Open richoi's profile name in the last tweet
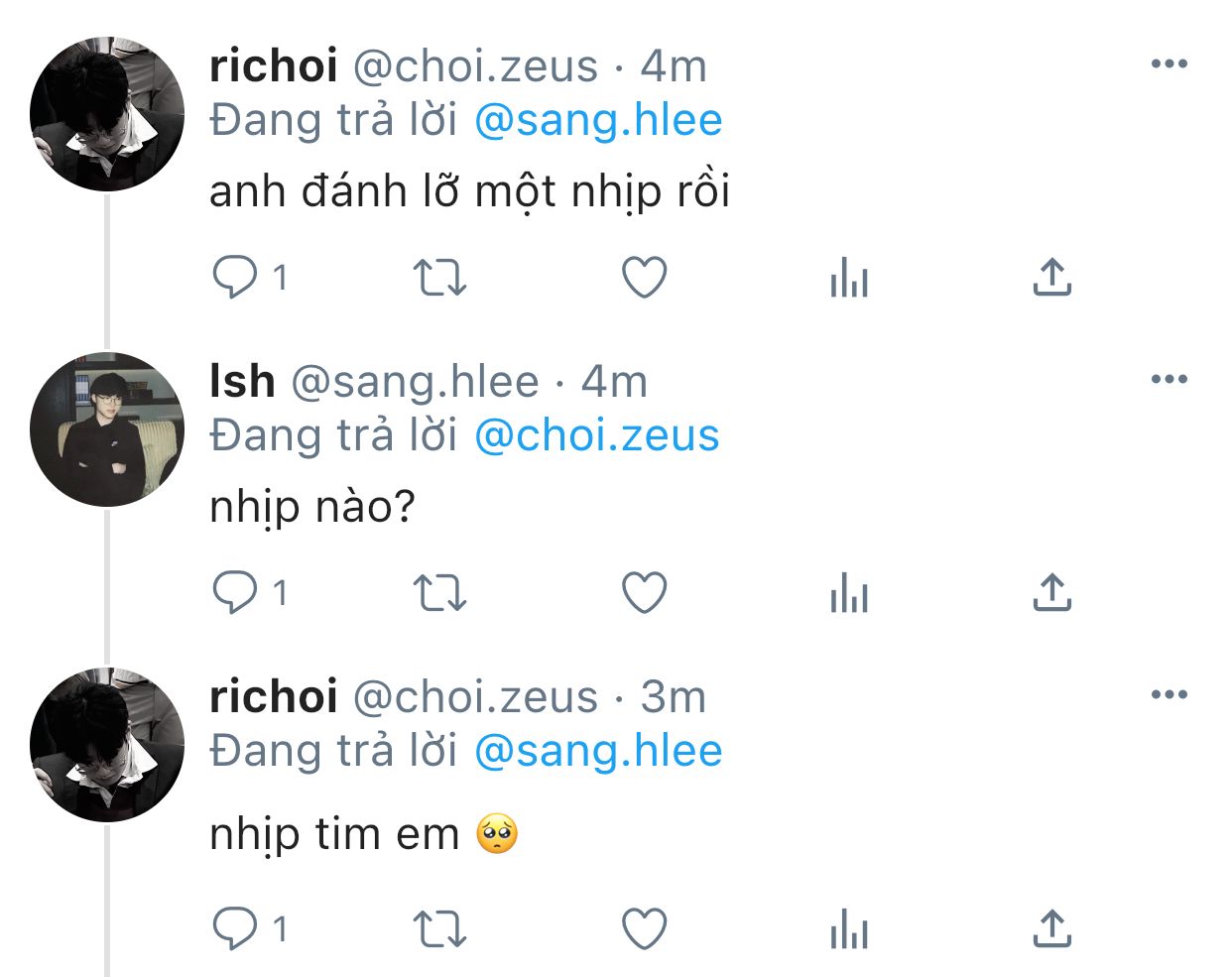Image resolution: width=1232 pixels, height=977 pixels. click(274, 696)
